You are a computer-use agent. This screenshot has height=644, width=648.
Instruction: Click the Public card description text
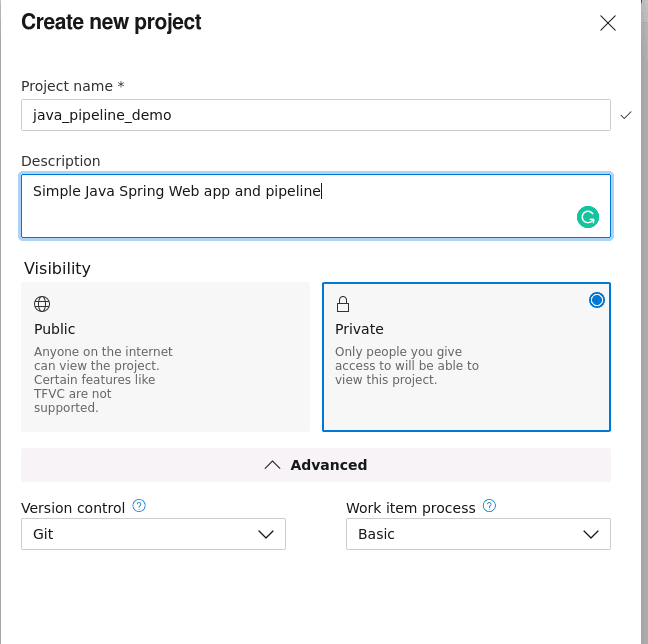(x=103, y=379)
